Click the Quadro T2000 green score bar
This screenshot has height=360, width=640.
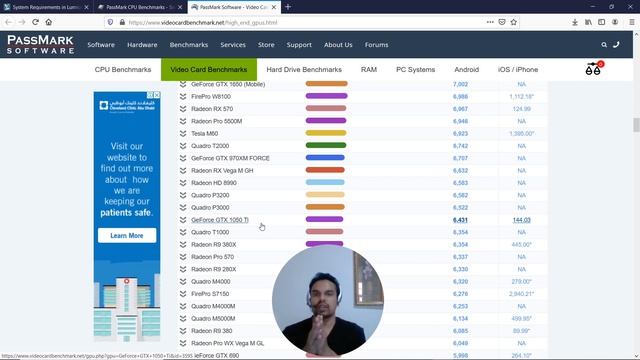tap(326, 145)
